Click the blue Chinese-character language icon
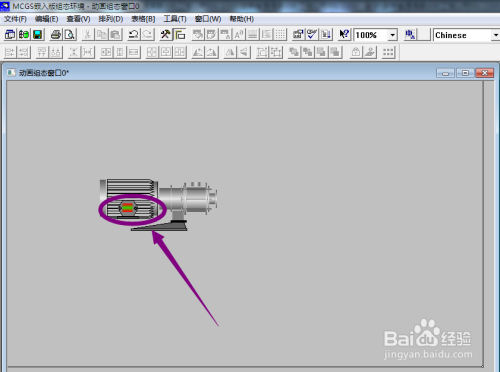The height and width of the screenshot is (372, 500). 410,34
